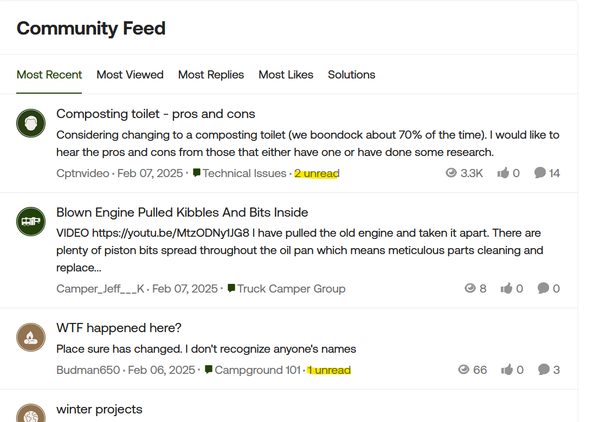The width and height of the screenshot is (600, 422).
Task: Click Camper_Jeff's RV avatar icon
Action: [x=32, y=222]
